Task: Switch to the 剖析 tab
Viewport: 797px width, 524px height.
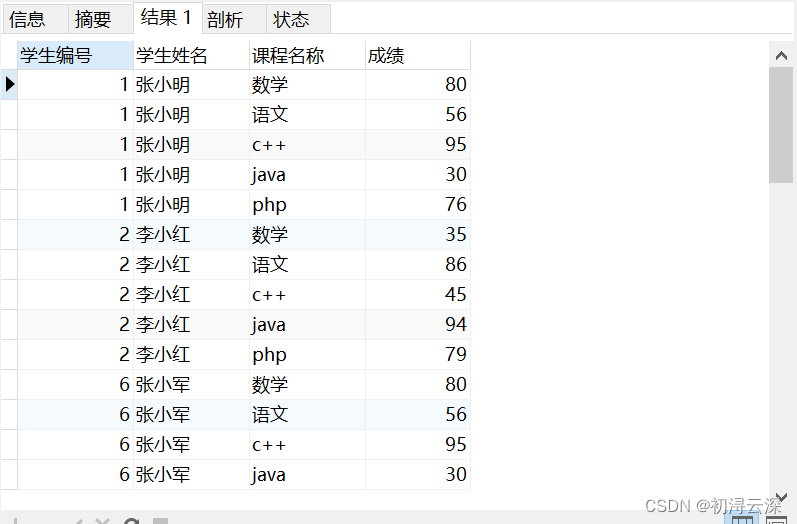Action: point(234,19)
